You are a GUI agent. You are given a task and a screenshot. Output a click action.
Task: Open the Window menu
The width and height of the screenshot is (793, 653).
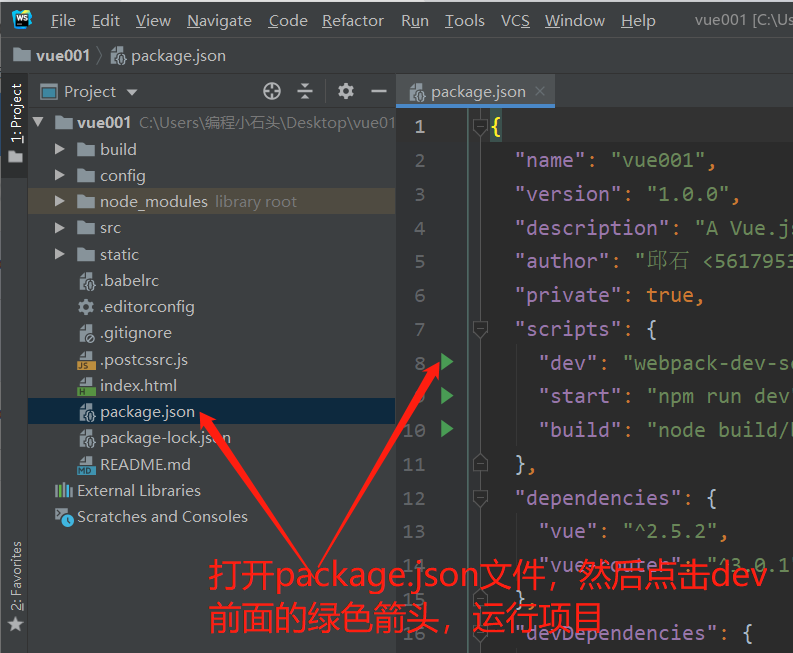(x=575, y=21)
